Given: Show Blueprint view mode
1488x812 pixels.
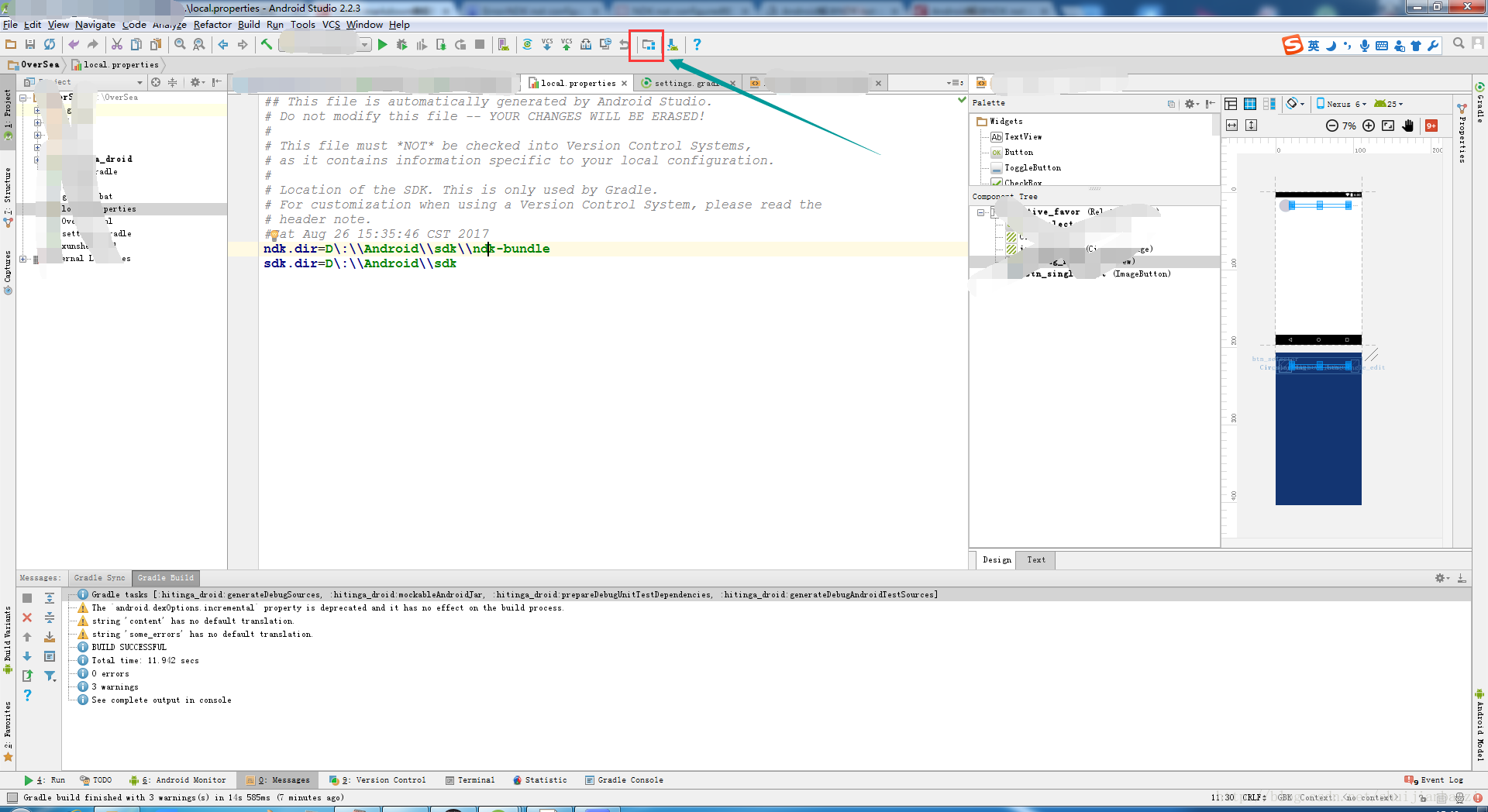Looking at the screenshot, I should pyautogui.click(x=1250, y=104).
